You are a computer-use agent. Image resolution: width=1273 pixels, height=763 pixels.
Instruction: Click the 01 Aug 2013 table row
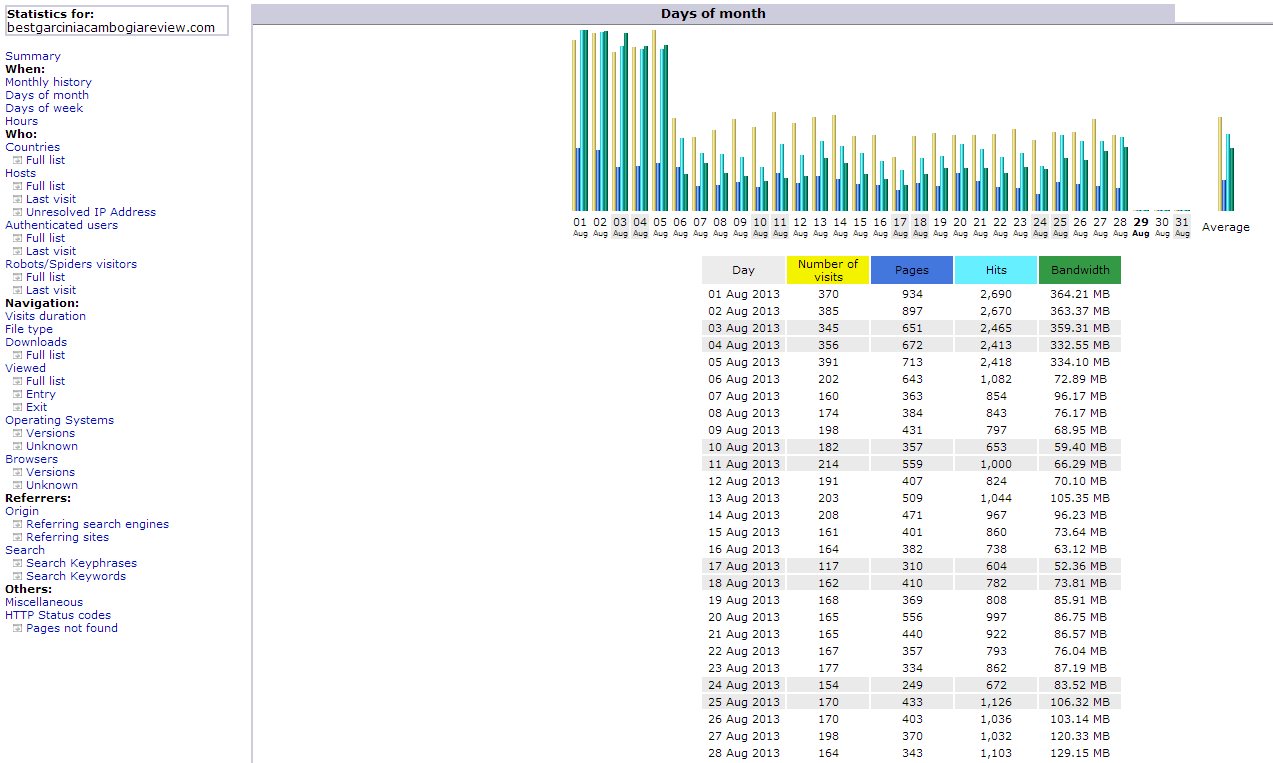(911, 294)
